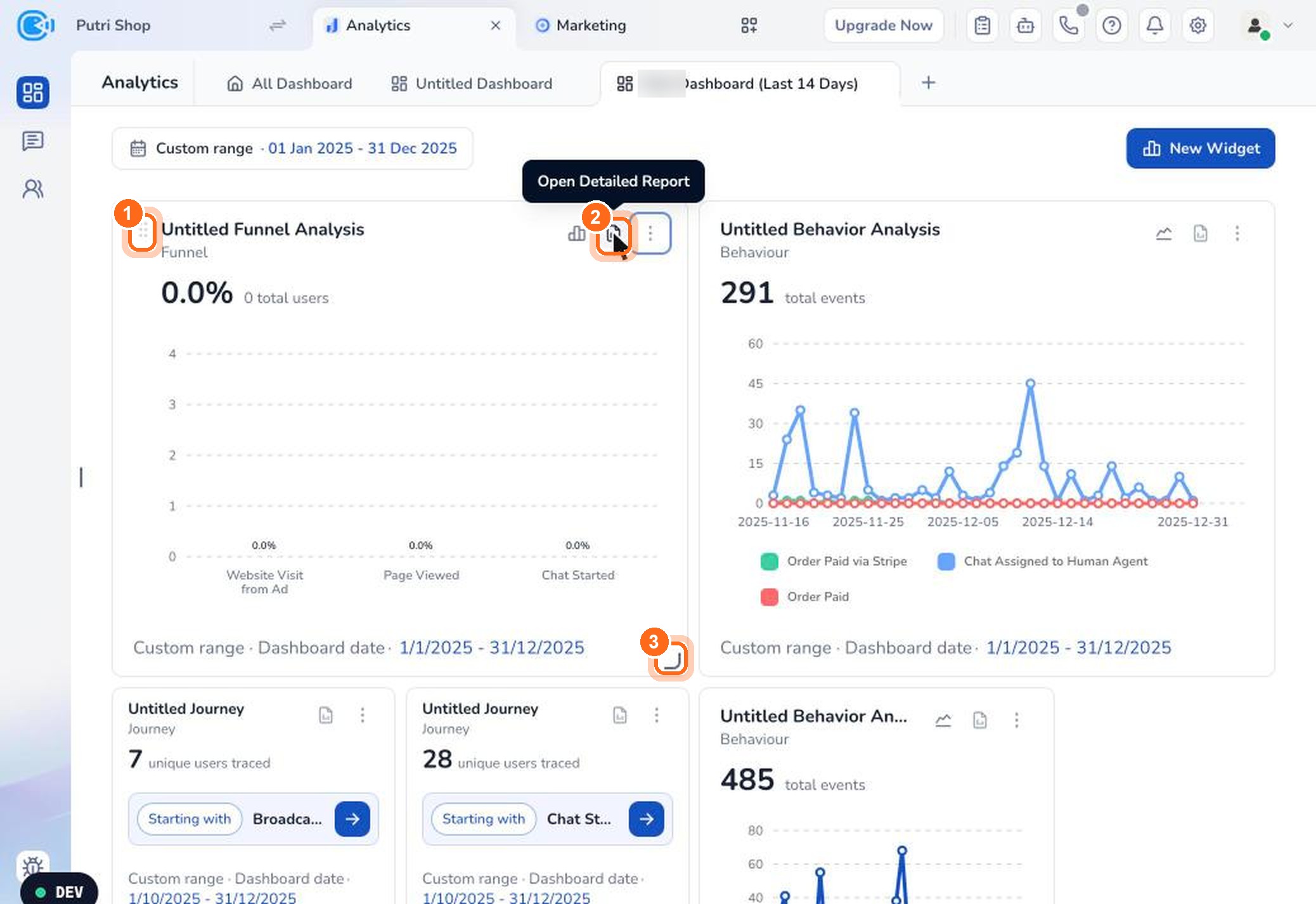
Task: Open the settings gear icon
Action: coord(1197,25)
